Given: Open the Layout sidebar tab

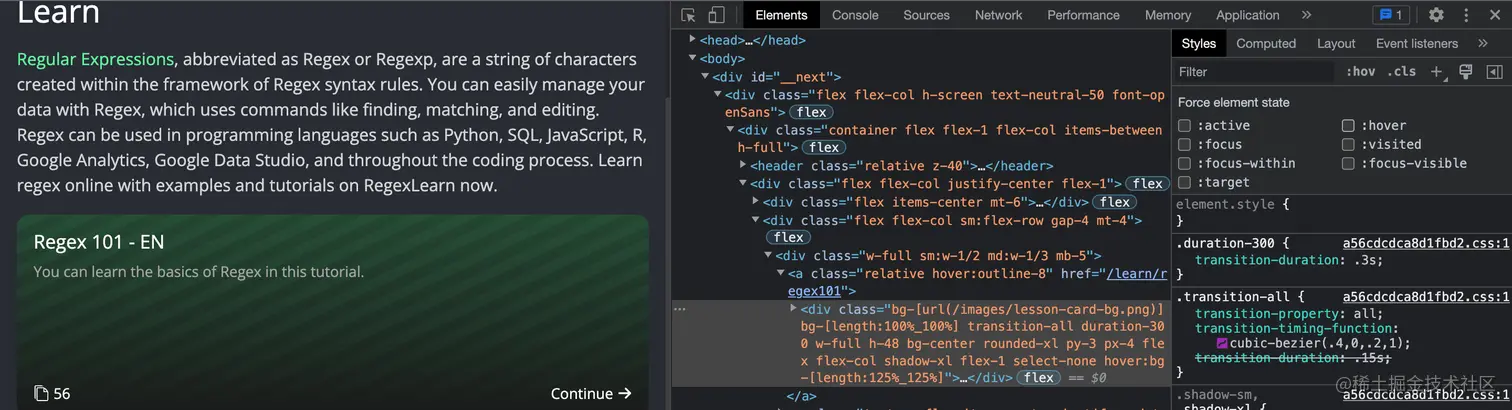Looking at the screenshot, I should point(1336,44).
